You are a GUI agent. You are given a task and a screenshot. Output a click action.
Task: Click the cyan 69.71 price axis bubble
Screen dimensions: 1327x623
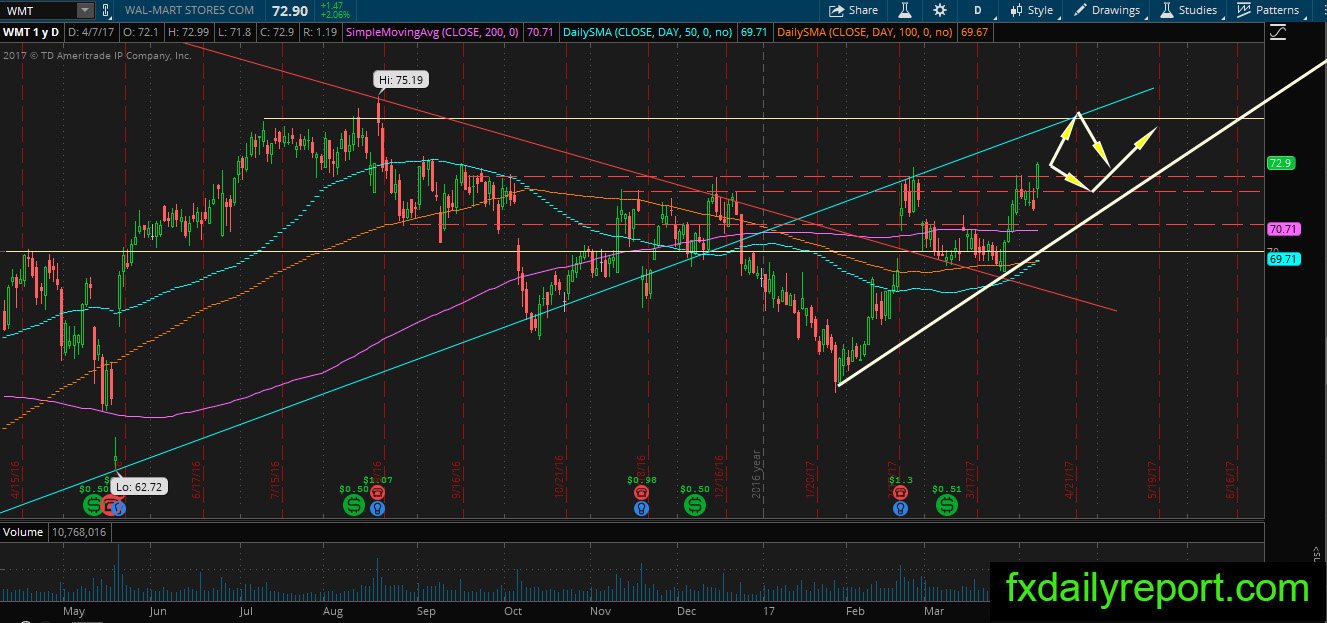[x=1283, y=258]
